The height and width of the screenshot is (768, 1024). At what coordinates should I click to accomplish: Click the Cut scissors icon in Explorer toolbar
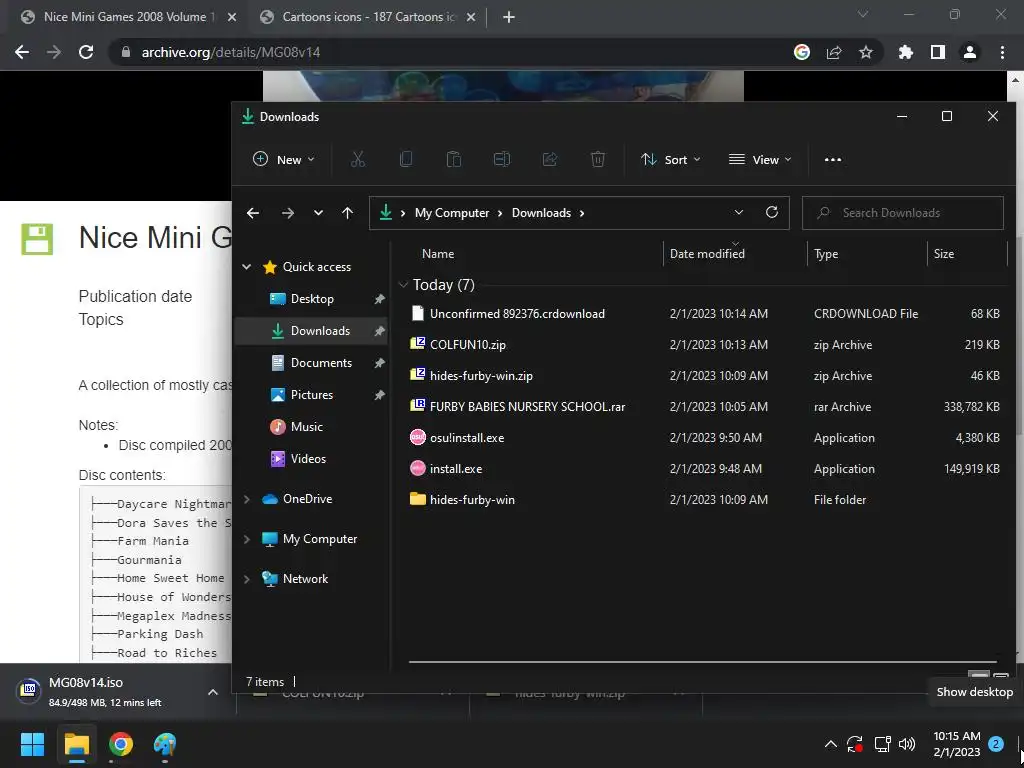click(358, 159)
